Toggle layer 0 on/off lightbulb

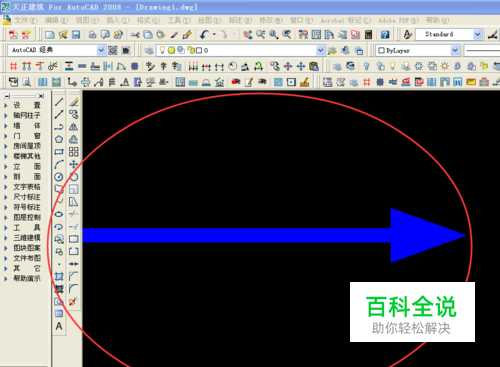tap(162, 50)
